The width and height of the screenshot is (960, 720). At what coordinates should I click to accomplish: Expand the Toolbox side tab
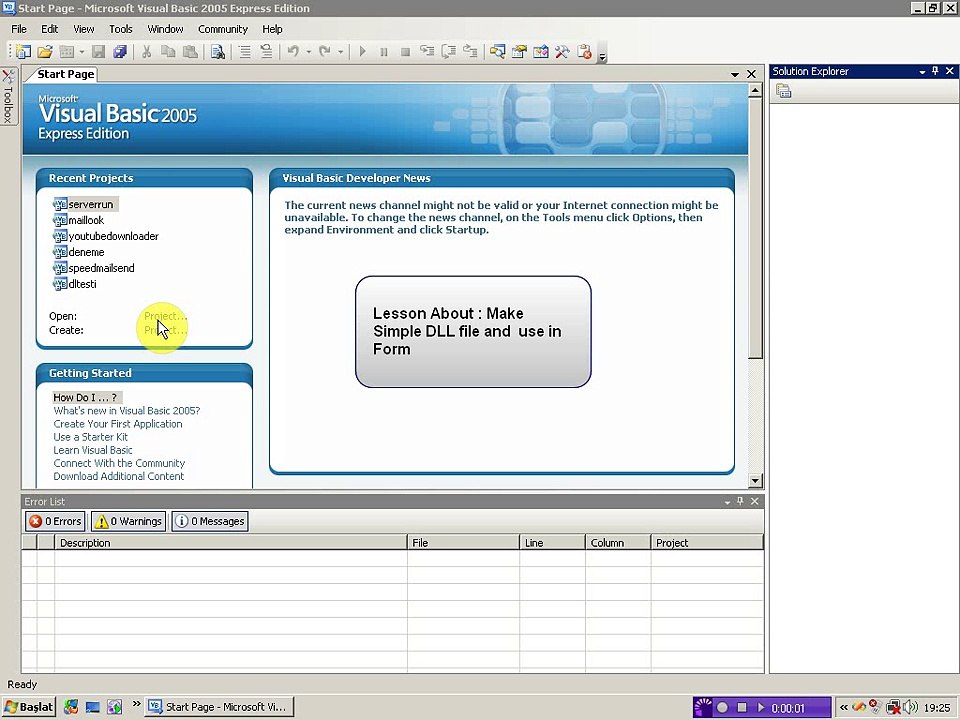coord(8,96)
